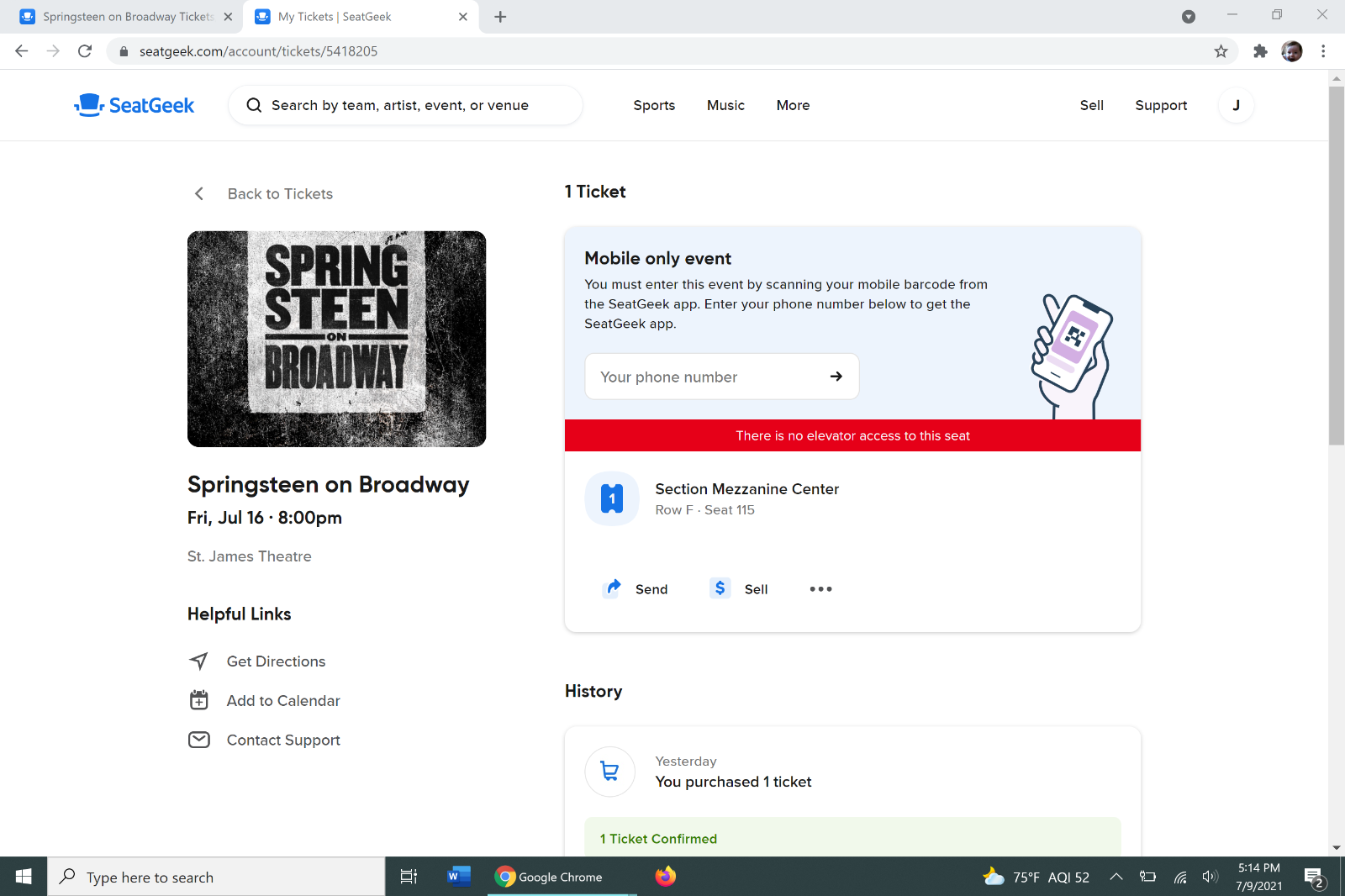Click the network tray icon
The height and width of the screenshot is (896, 1345).
click(x=1179, y=877)
